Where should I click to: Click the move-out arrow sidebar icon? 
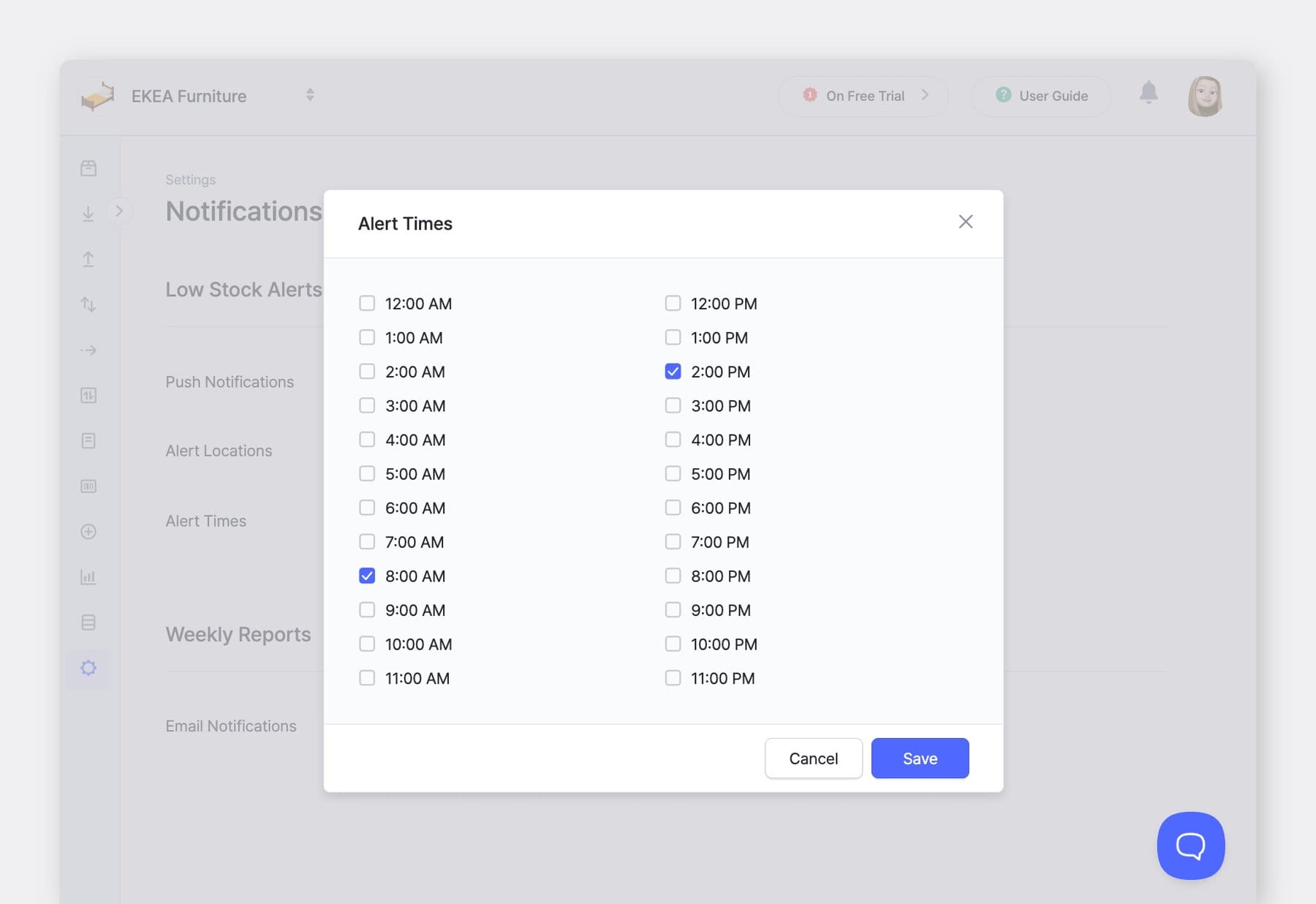[x=88, y=350]
